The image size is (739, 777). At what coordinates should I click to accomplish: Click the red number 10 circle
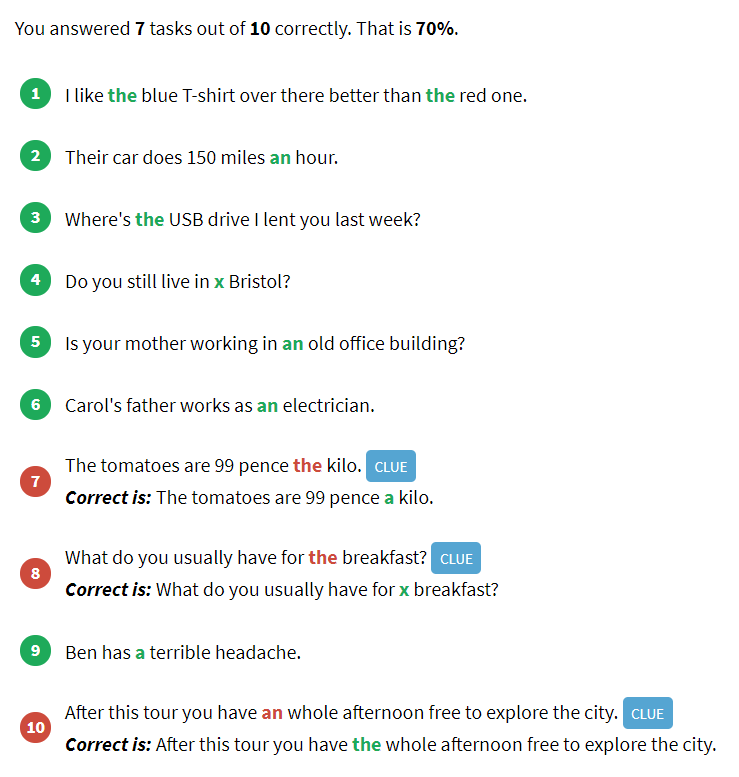pos(35,728)
